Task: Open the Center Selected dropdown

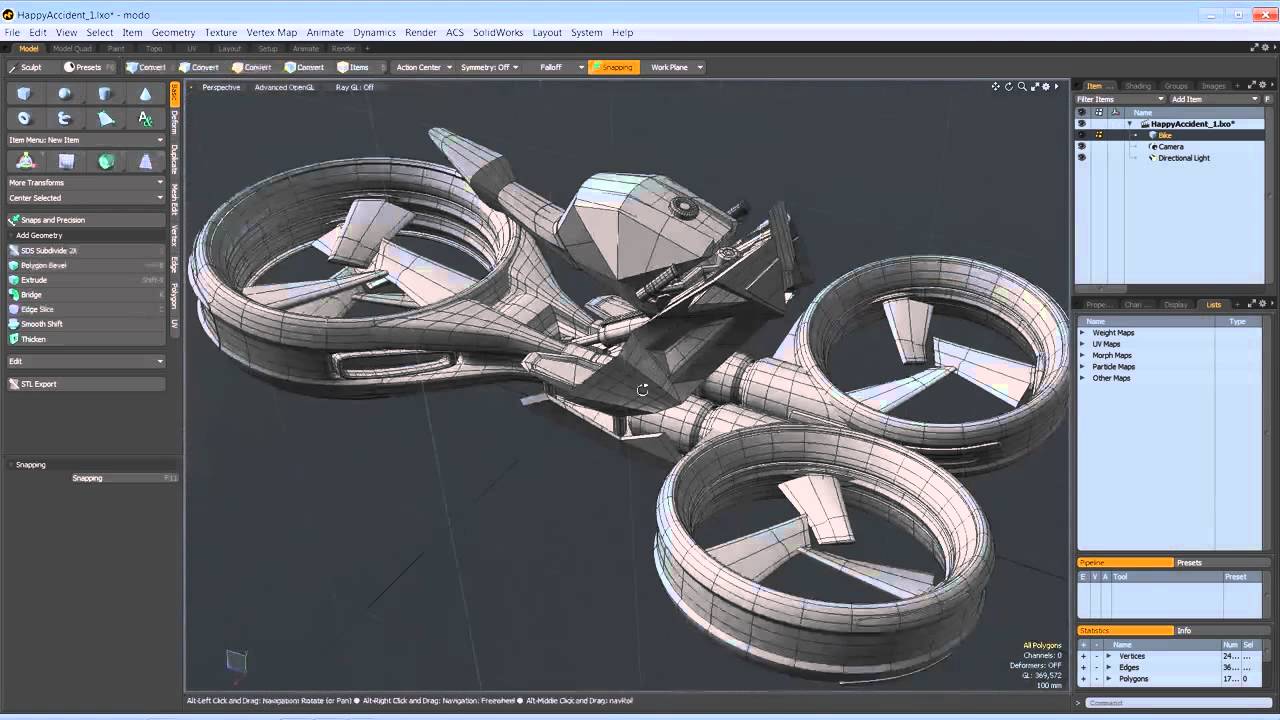Action: pyautogui.click(x=85, y=198)
